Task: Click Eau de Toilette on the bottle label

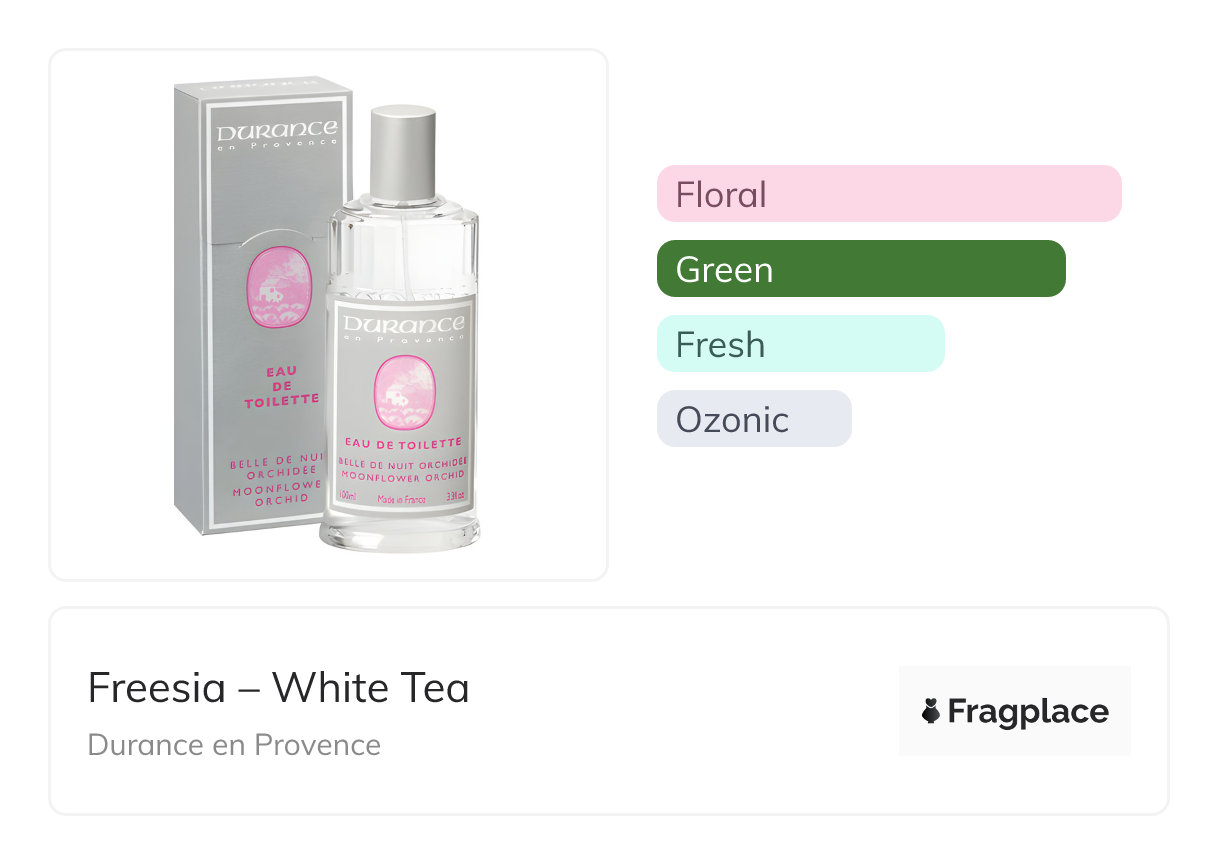Action: 403,442
